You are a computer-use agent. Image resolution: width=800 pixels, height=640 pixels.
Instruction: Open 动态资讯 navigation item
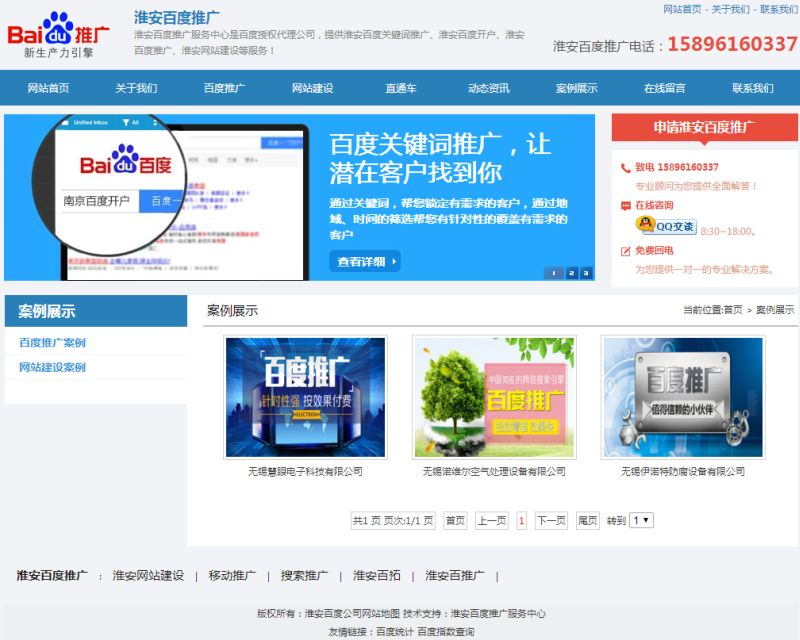[x=489, y=88]
